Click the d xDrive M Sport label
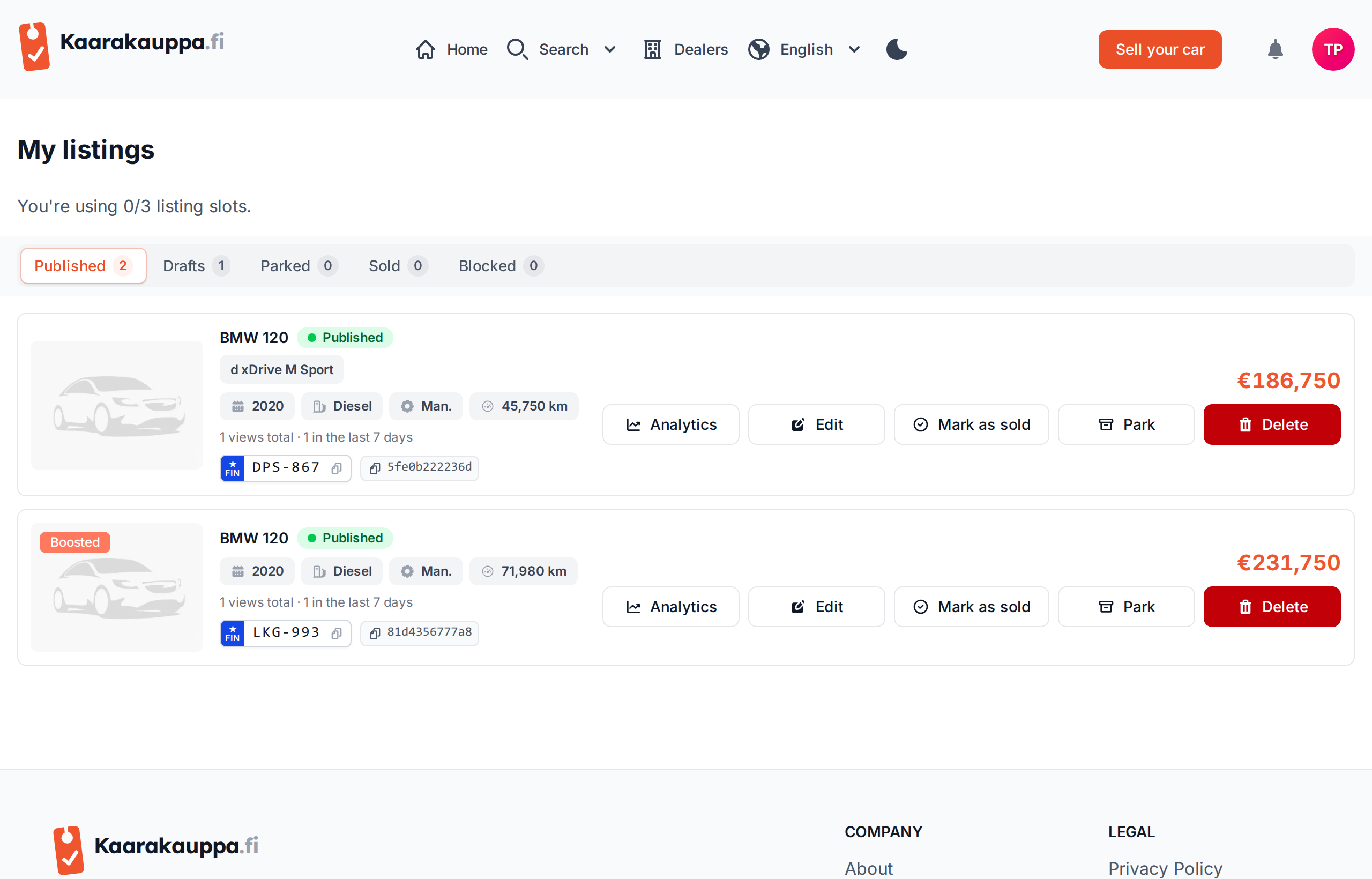Viewport: 1372px width, 879px height. pyautogui.click(x=282, y=370)
